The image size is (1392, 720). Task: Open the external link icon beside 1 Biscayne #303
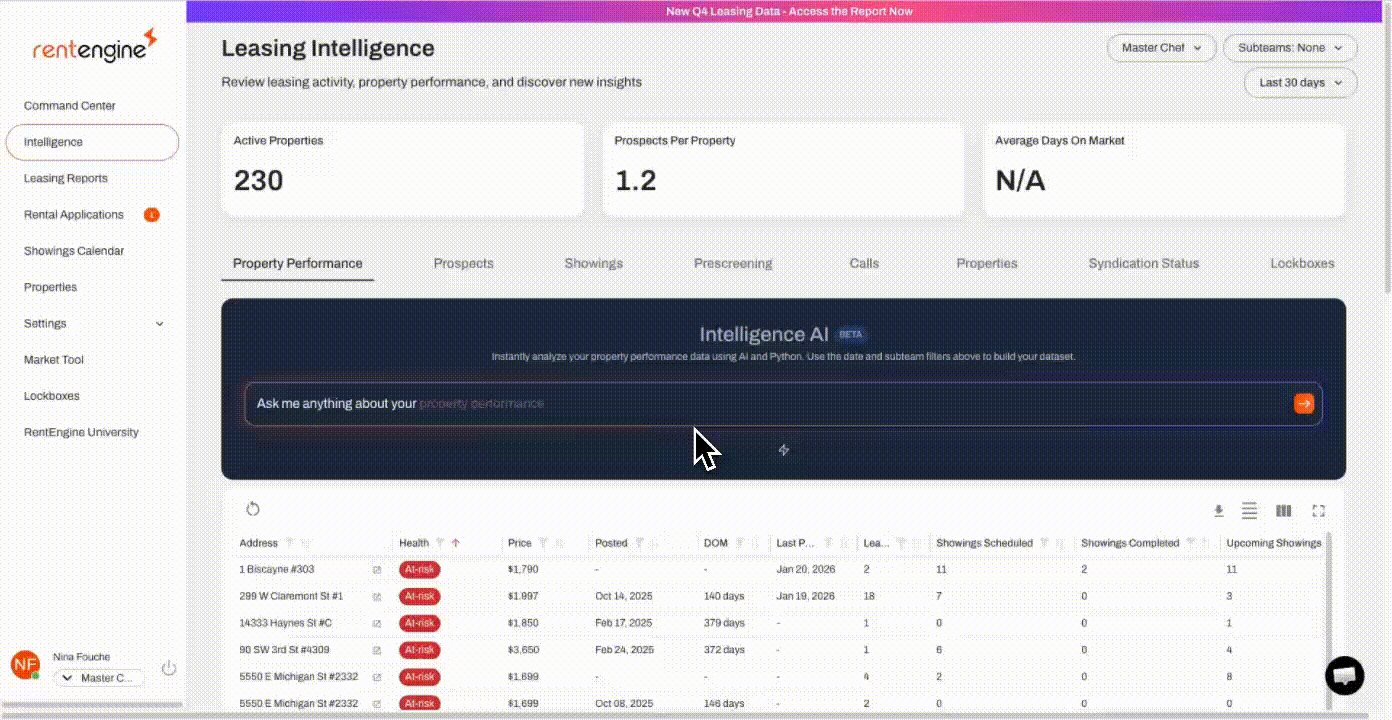pos(375,569)
